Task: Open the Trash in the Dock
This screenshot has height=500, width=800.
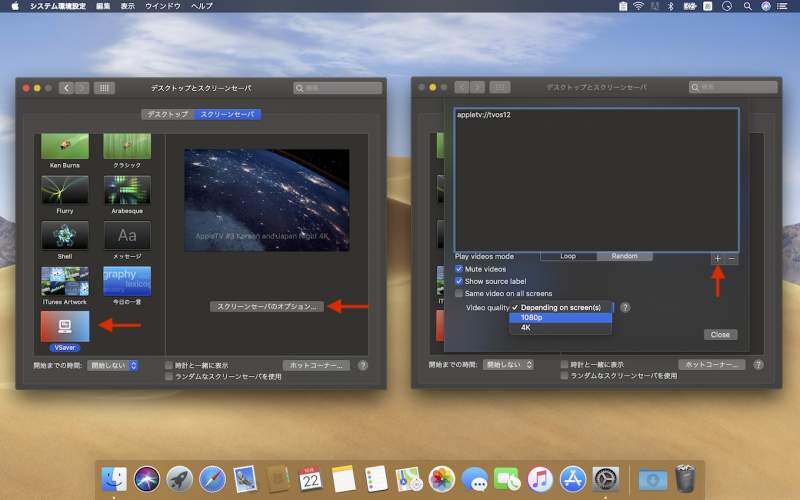Action: [x=685, y=479]
